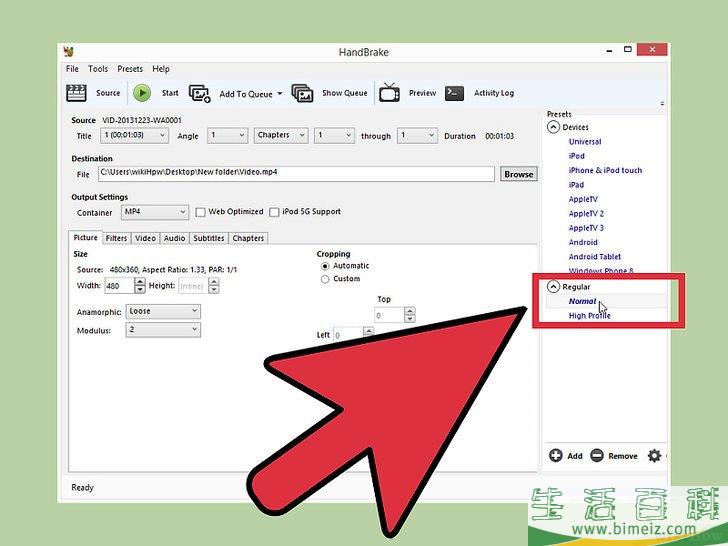Switch to the Audio tab
Screen dimensions: 728x546
pyautogui.click(x=175, y=238)
